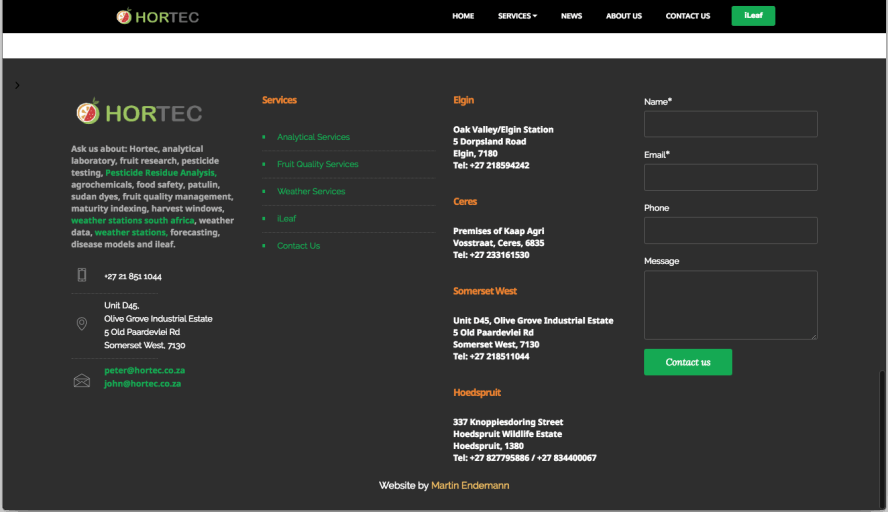
Task: Follow the Martin Endemann link
Action: tap(470, 485)
